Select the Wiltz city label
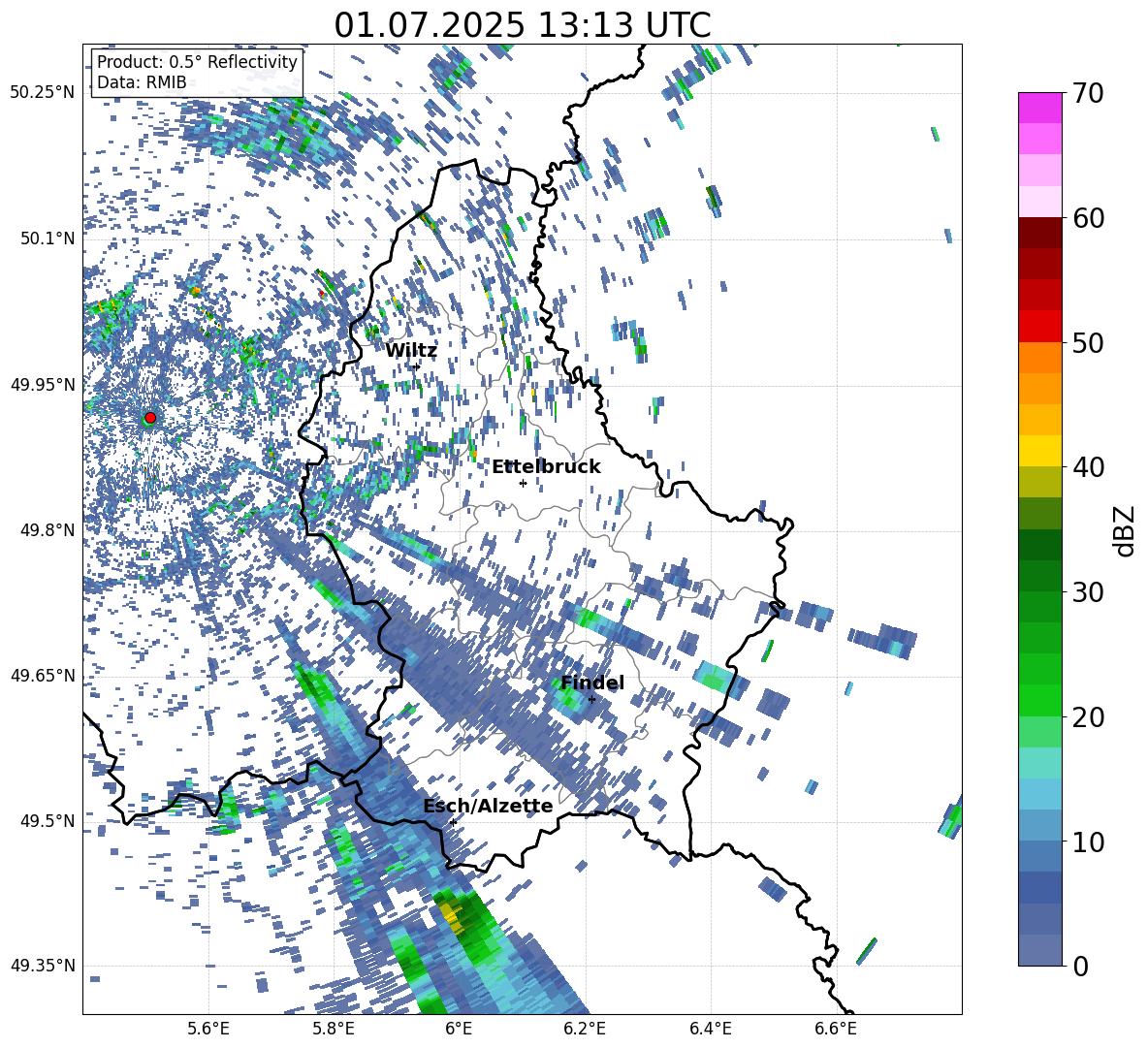The height and width of the screenshot is (1048, 1148). pos(411,351)
